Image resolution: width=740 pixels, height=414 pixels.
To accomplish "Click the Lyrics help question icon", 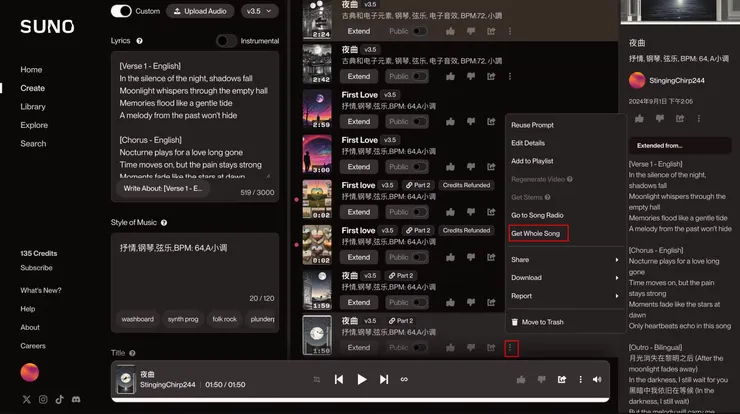I will coord(140,41).
